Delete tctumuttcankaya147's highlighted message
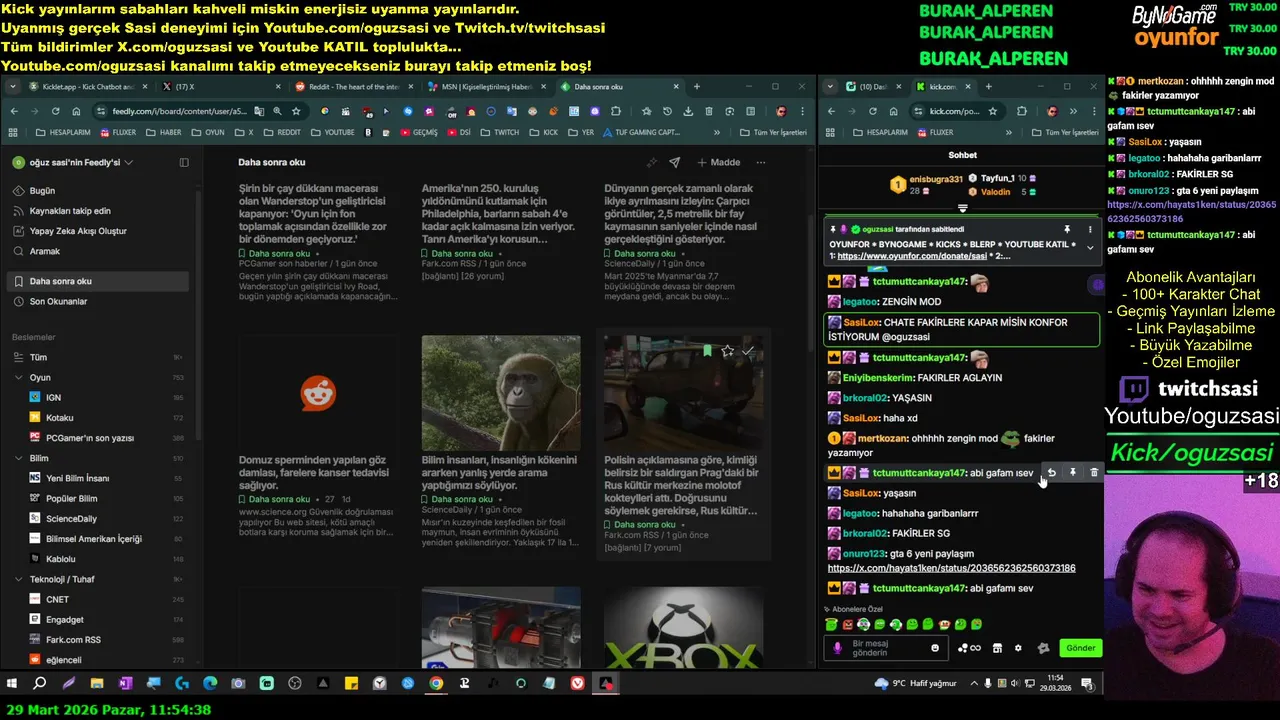Viewport: 1280px width, 720px height. point(1094,472)
